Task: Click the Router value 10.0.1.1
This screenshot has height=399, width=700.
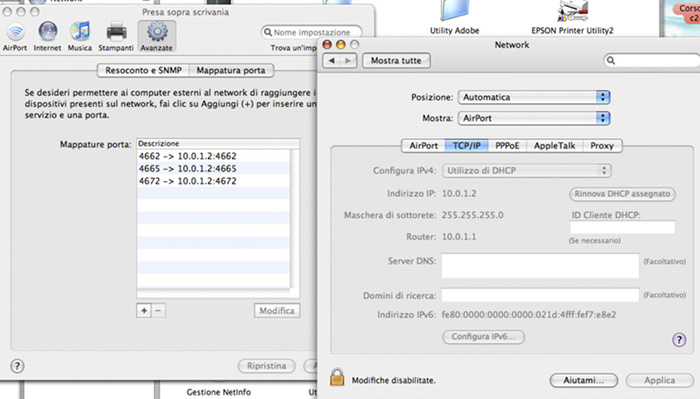Action: click(x=459, y=237)
